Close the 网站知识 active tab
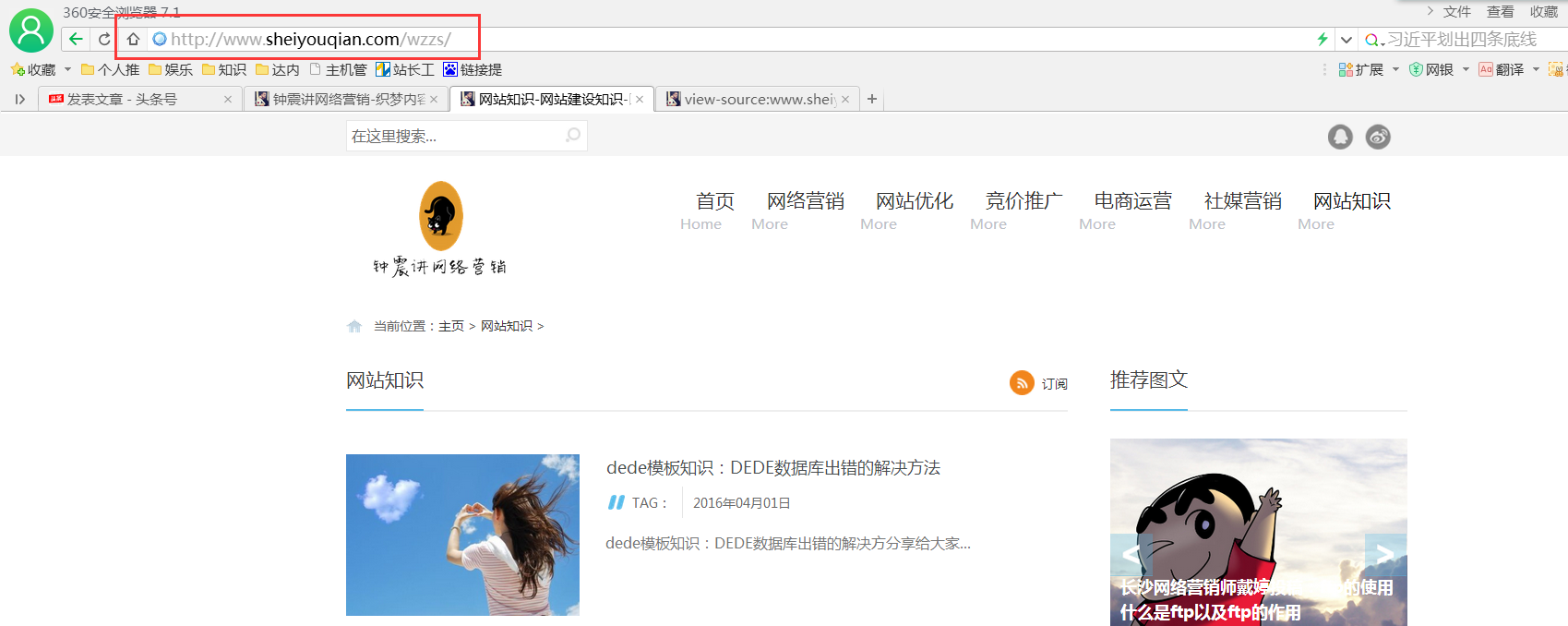This screenshot has height=626, width=1568. click(640, 99)
